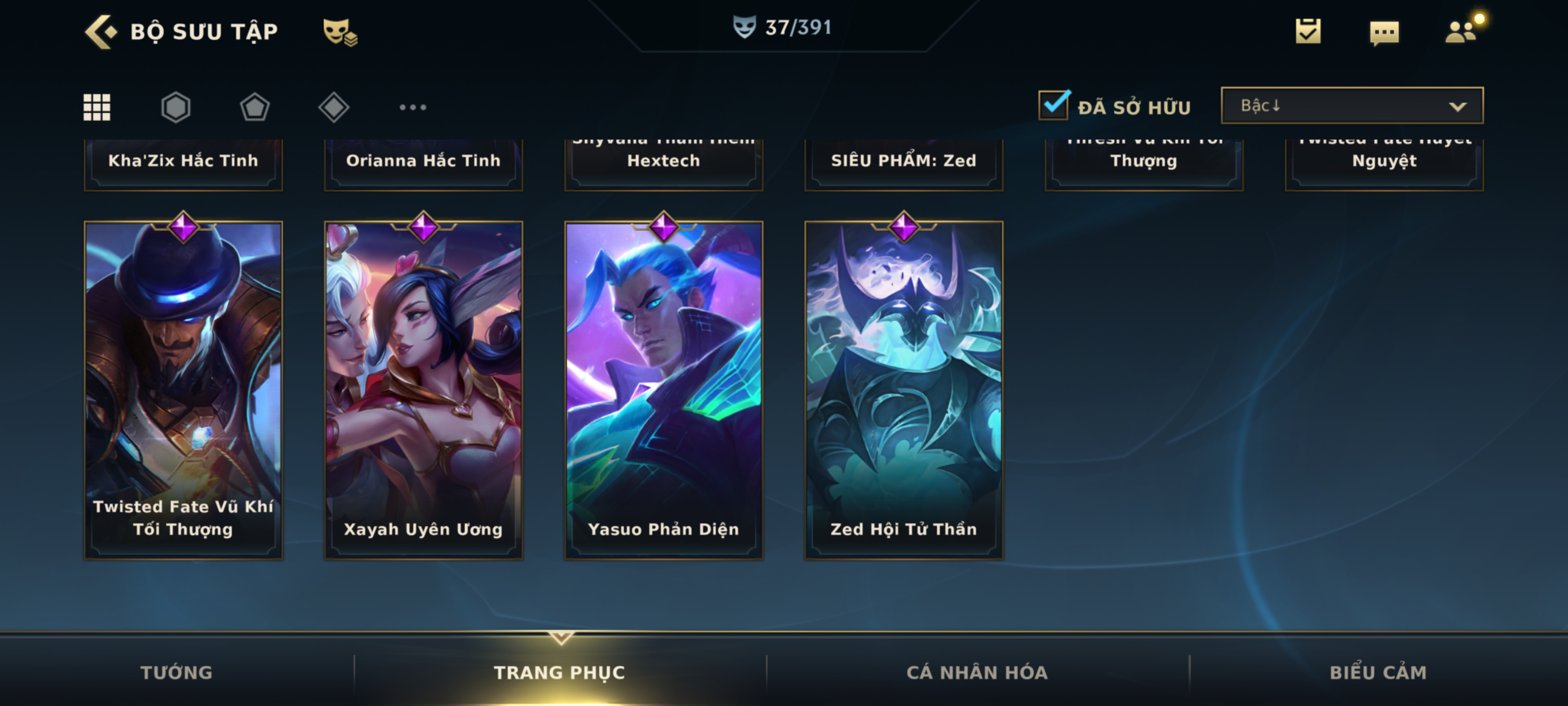The image size is (1568, 706).
Task: Filter skins by pentagon tier icon
Action: pyautogui.click(x=254, y=107)
